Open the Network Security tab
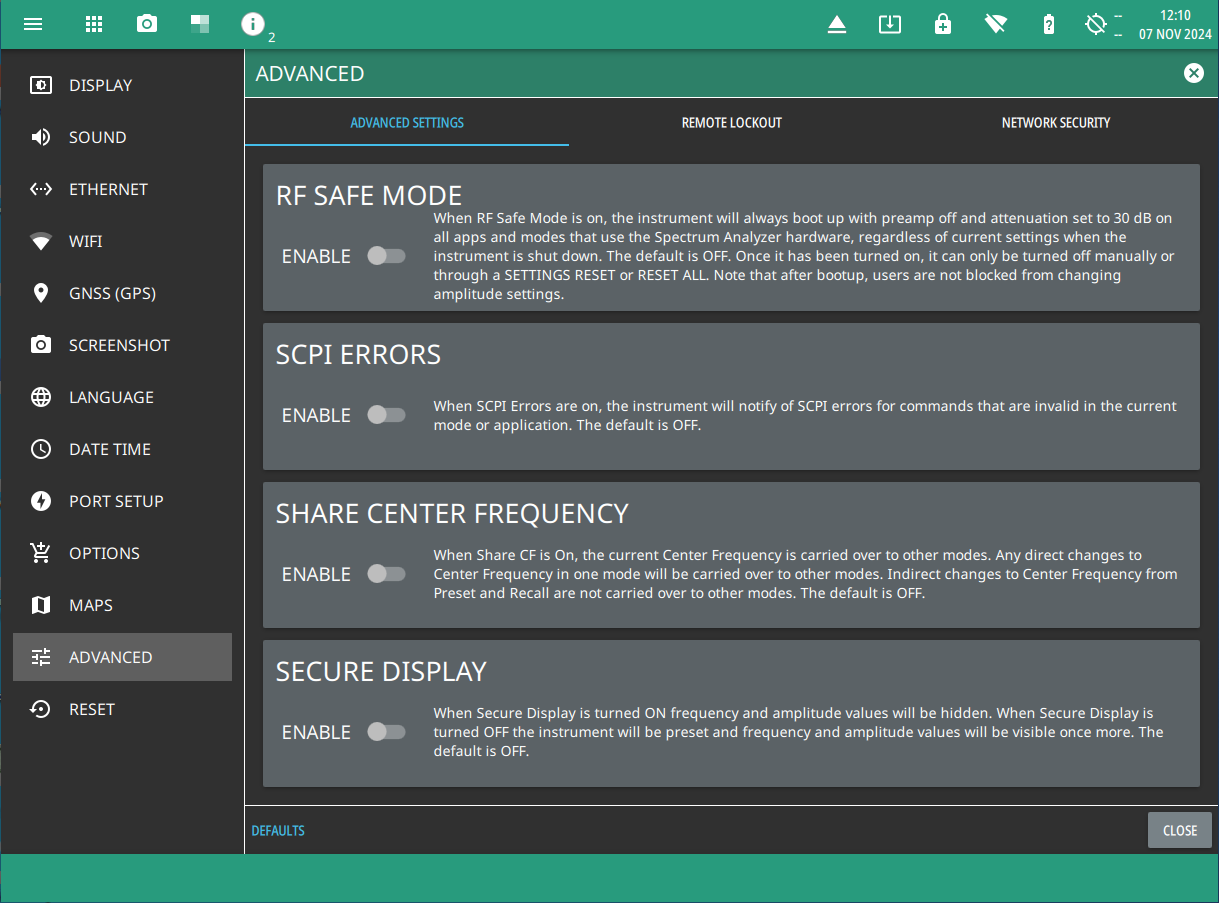This screenshot has height=903, width=1219. click(1055, 123)
